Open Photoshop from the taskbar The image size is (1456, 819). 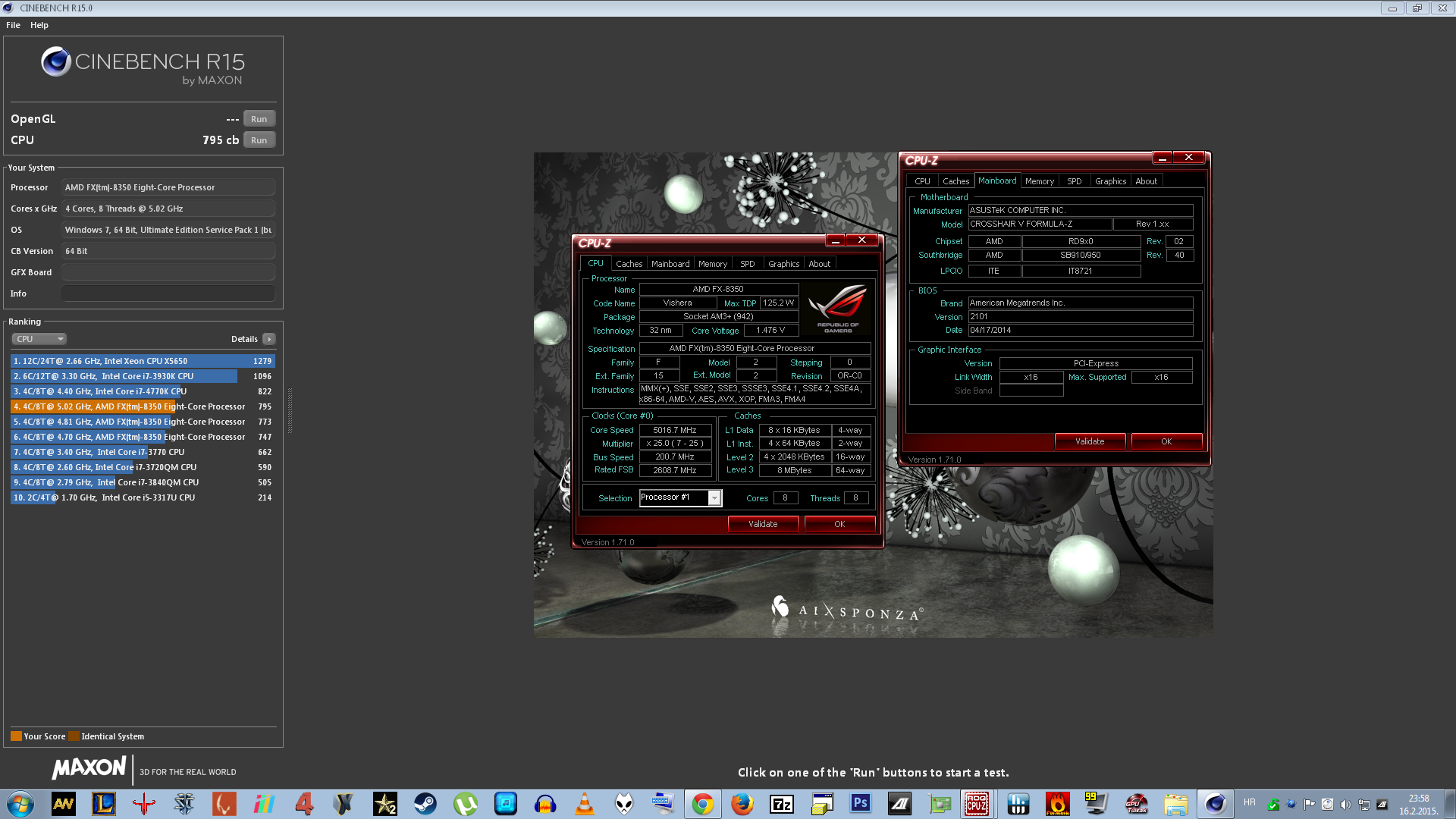pos(861,804)
